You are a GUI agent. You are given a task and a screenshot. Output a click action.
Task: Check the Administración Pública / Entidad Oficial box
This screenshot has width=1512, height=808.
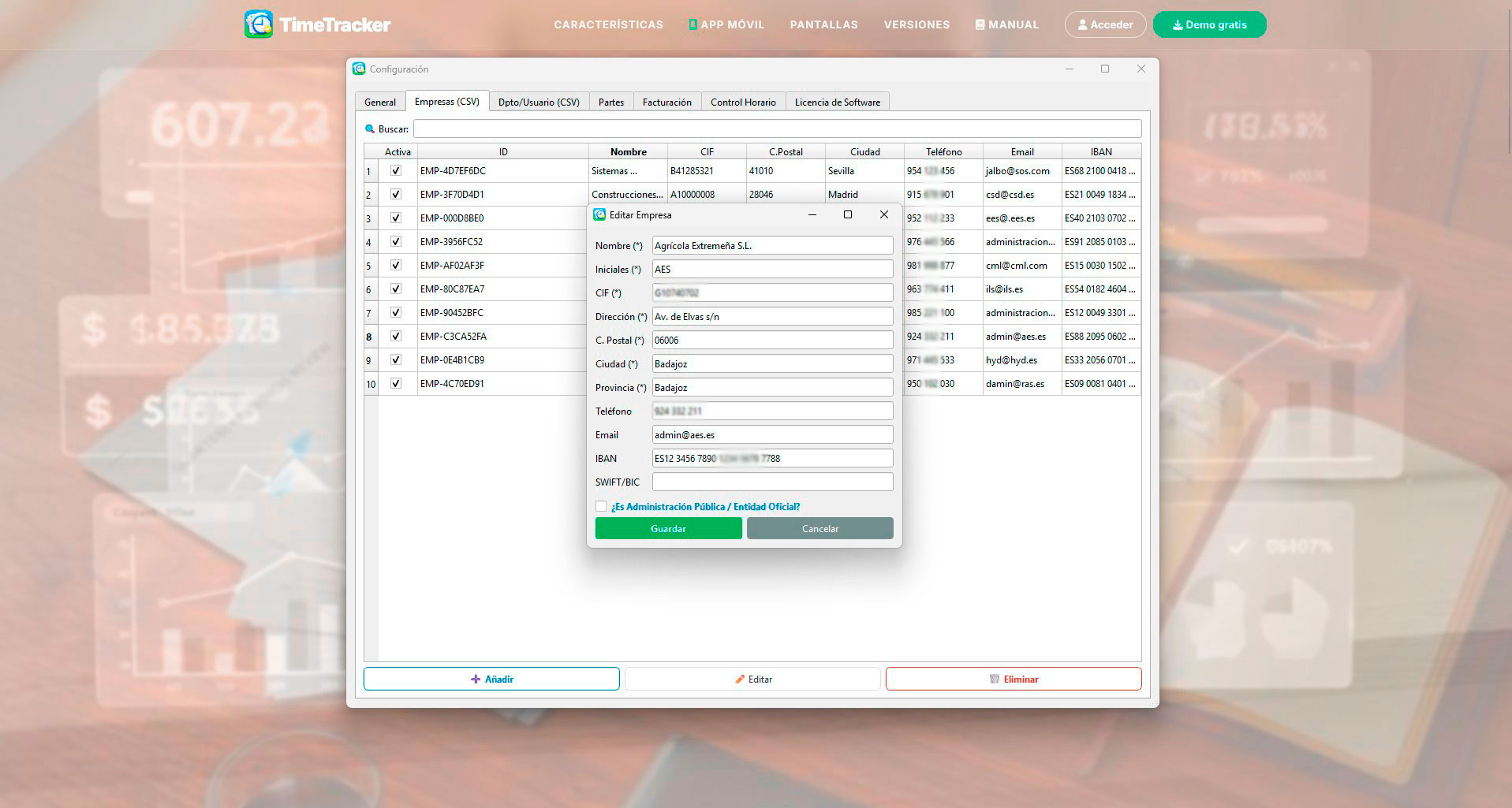[x=601, y=506]
